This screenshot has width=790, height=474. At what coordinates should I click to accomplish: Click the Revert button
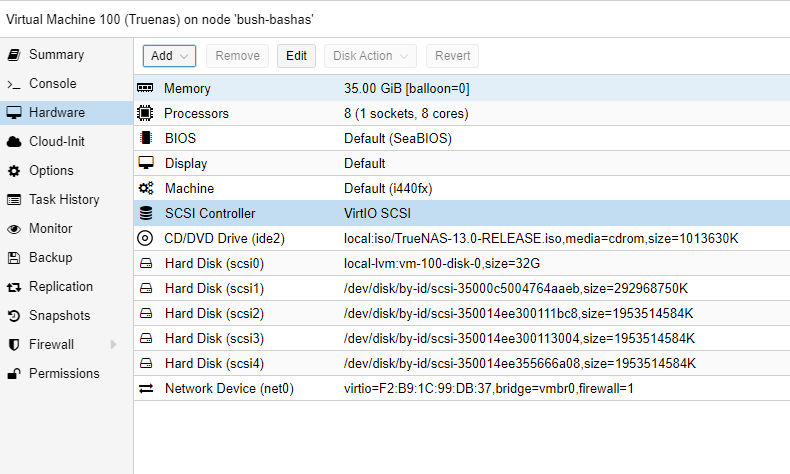[452, 56]
